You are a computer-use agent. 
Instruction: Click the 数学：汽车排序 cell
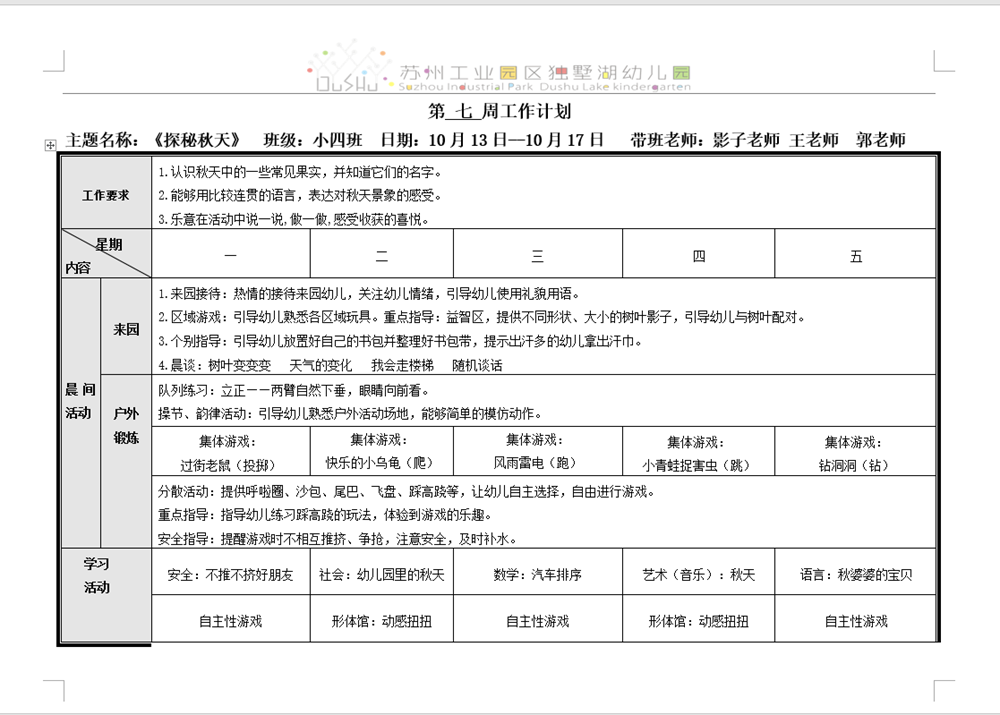[537, 575]
